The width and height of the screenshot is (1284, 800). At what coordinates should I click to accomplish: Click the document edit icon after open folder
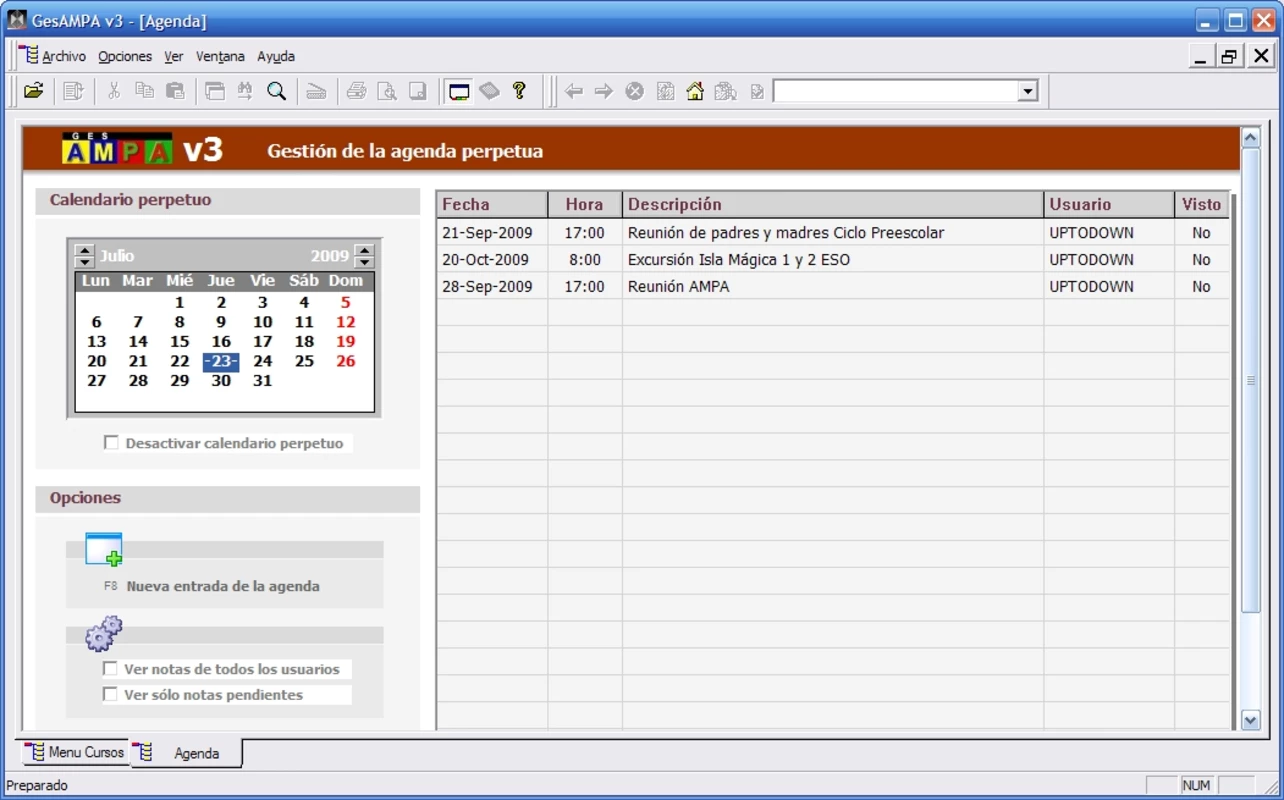73,91
